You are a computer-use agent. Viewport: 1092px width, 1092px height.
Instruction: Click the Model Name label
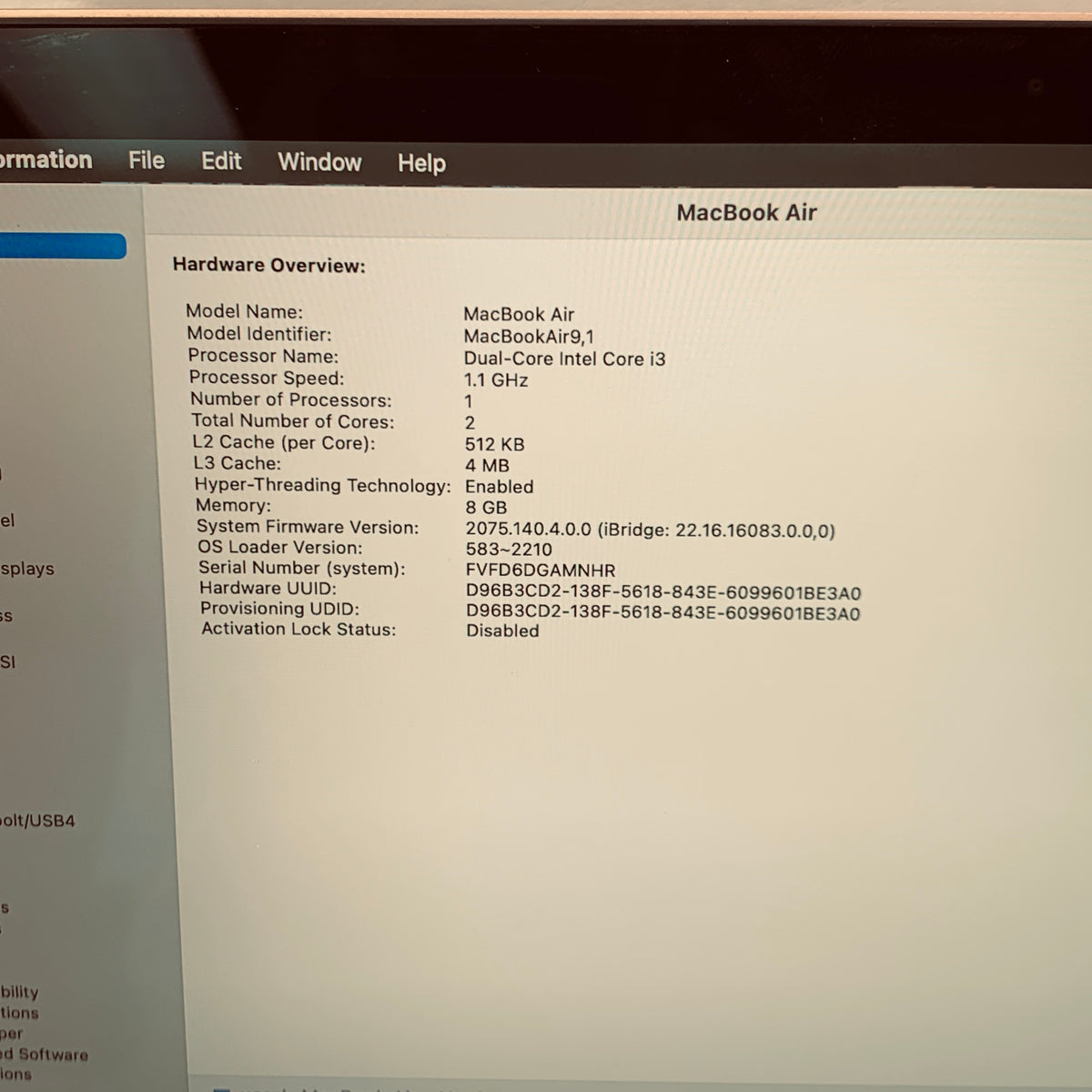244,312
